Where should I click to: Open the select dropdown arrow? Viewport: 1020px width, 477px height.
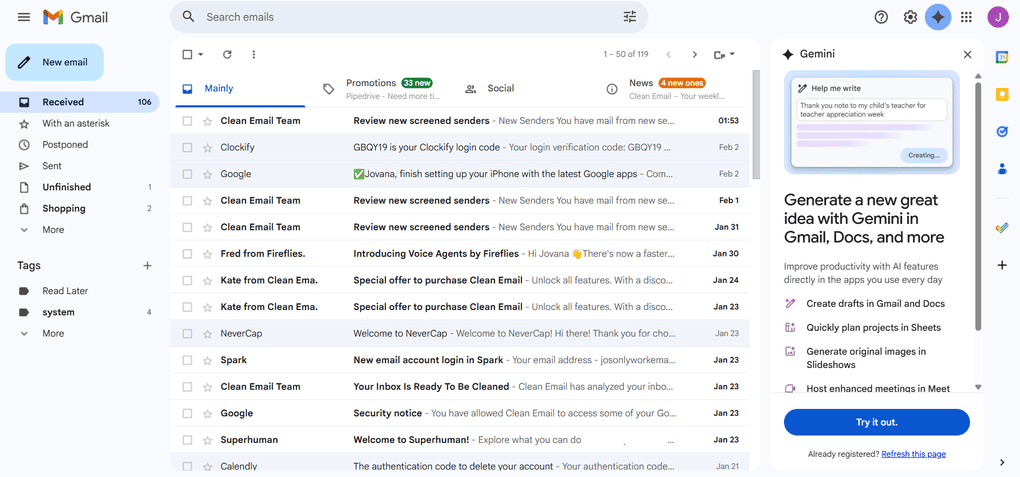[x=201, y=55]
